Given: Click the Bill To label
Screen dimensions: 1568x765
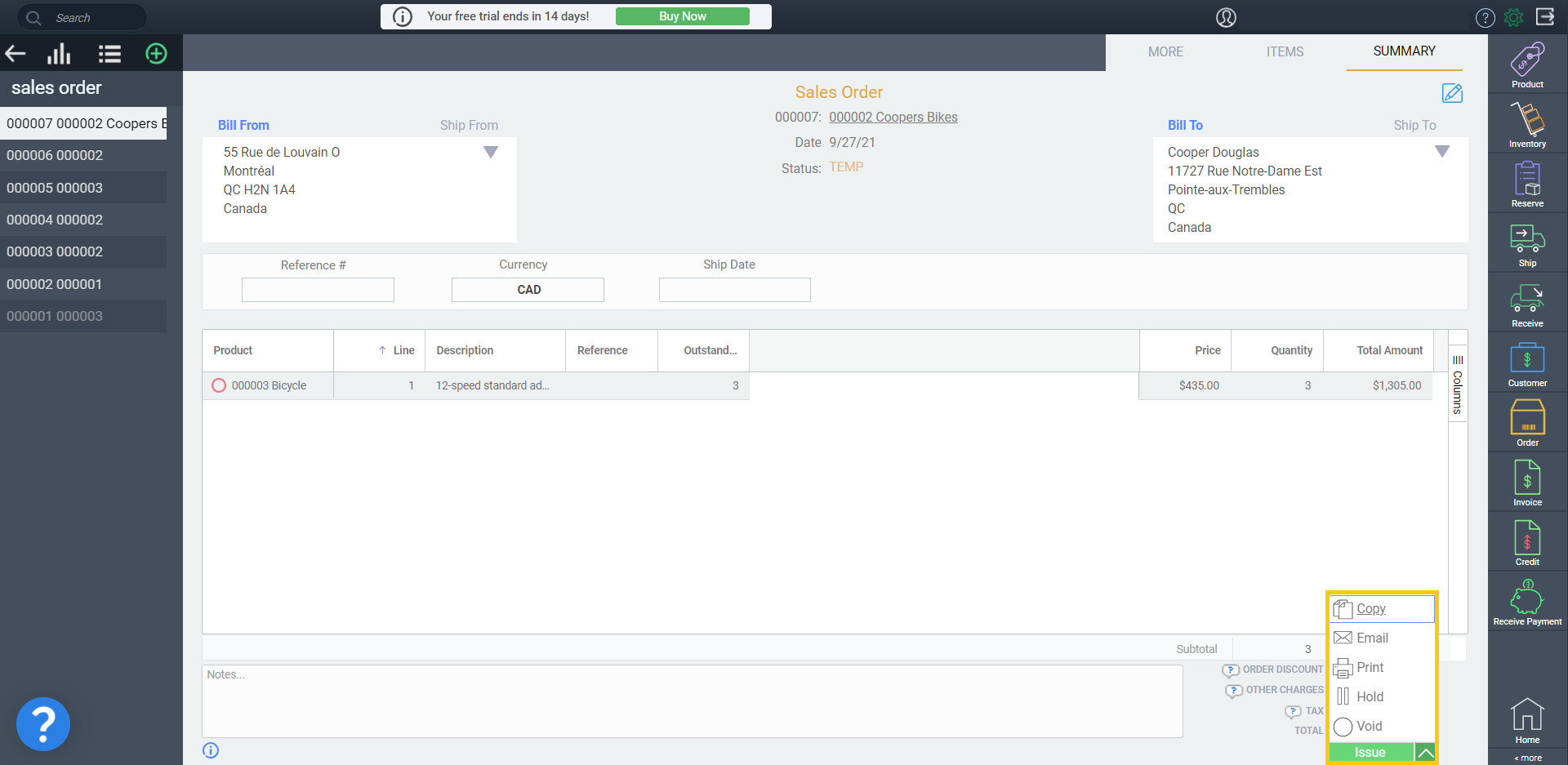Looking at the screenshot, I should (x=1185, y=125).
